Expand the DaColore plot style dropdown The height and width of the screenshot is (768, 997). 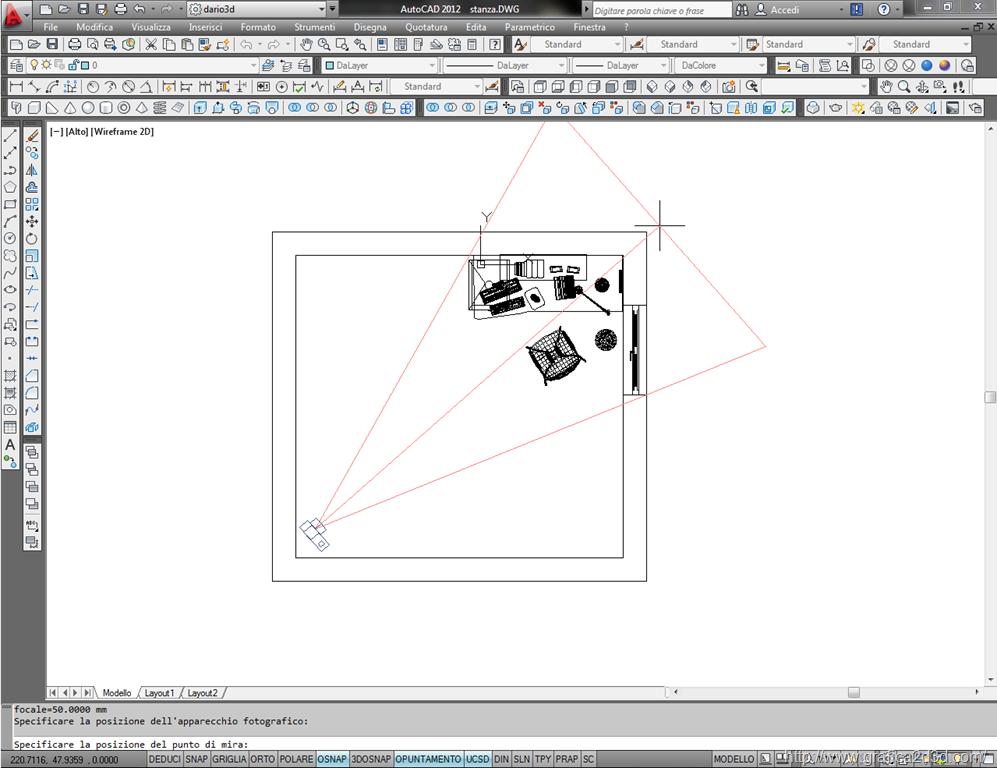[x=720, y=66]
